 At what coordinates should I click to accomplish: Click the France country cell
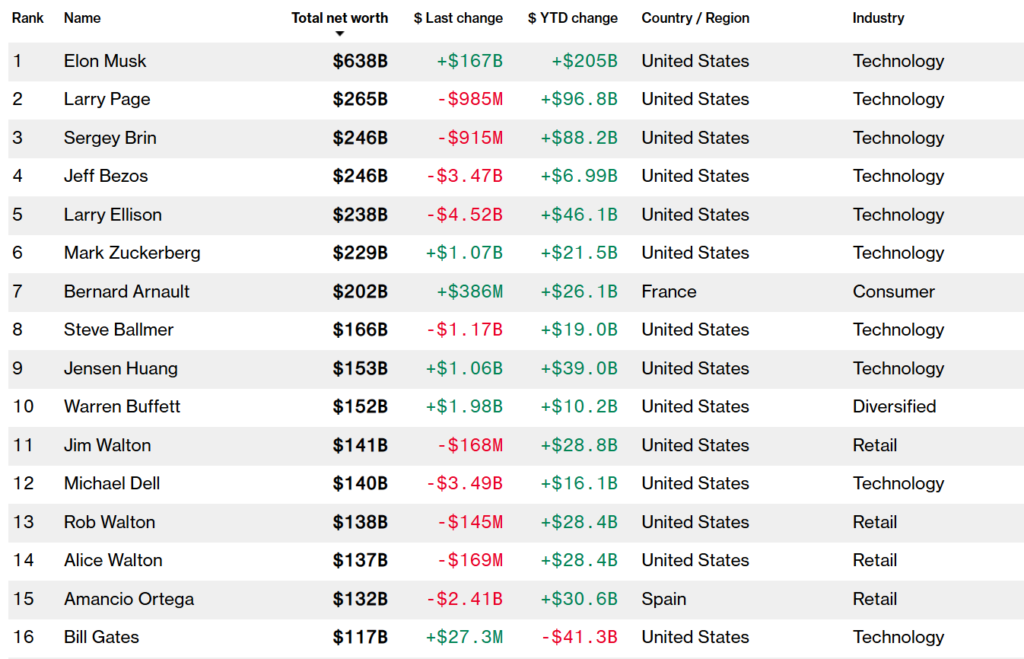click(669, 292)
